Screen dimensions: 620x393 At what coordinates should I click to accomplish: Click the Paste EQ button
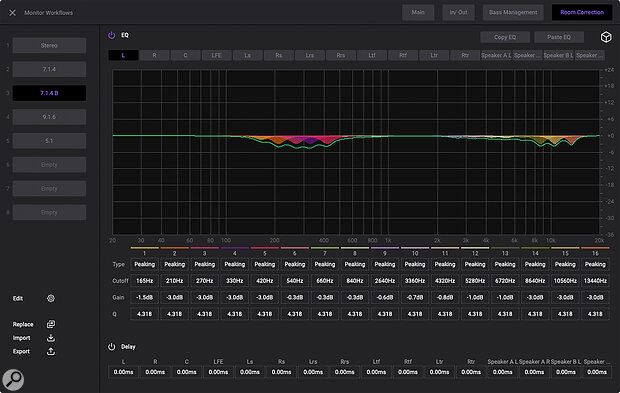(x=559, y=37)
